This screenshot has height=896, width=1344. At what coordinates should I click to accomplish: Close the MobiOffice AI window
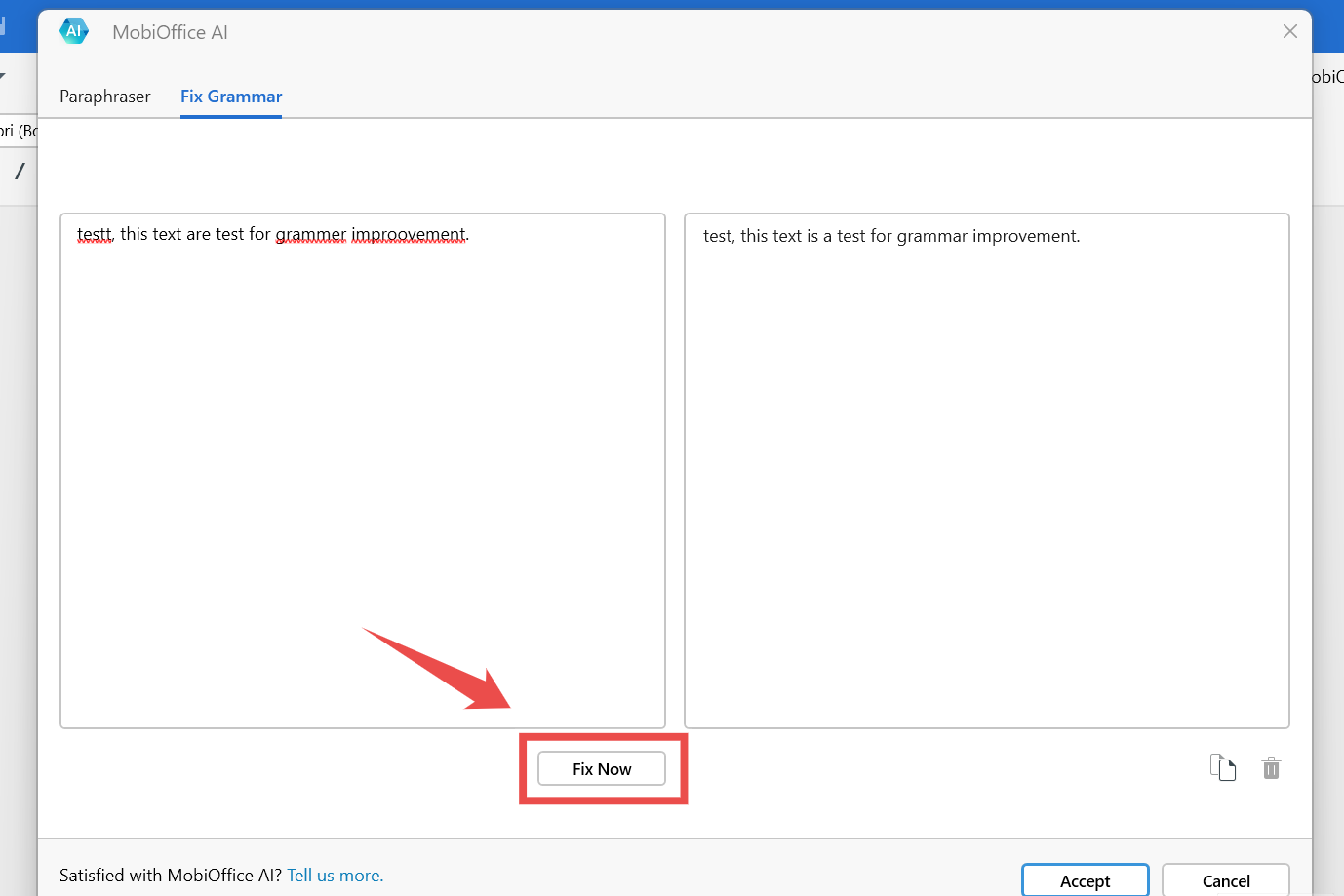pyautogui.click(x=1289, y=30)
